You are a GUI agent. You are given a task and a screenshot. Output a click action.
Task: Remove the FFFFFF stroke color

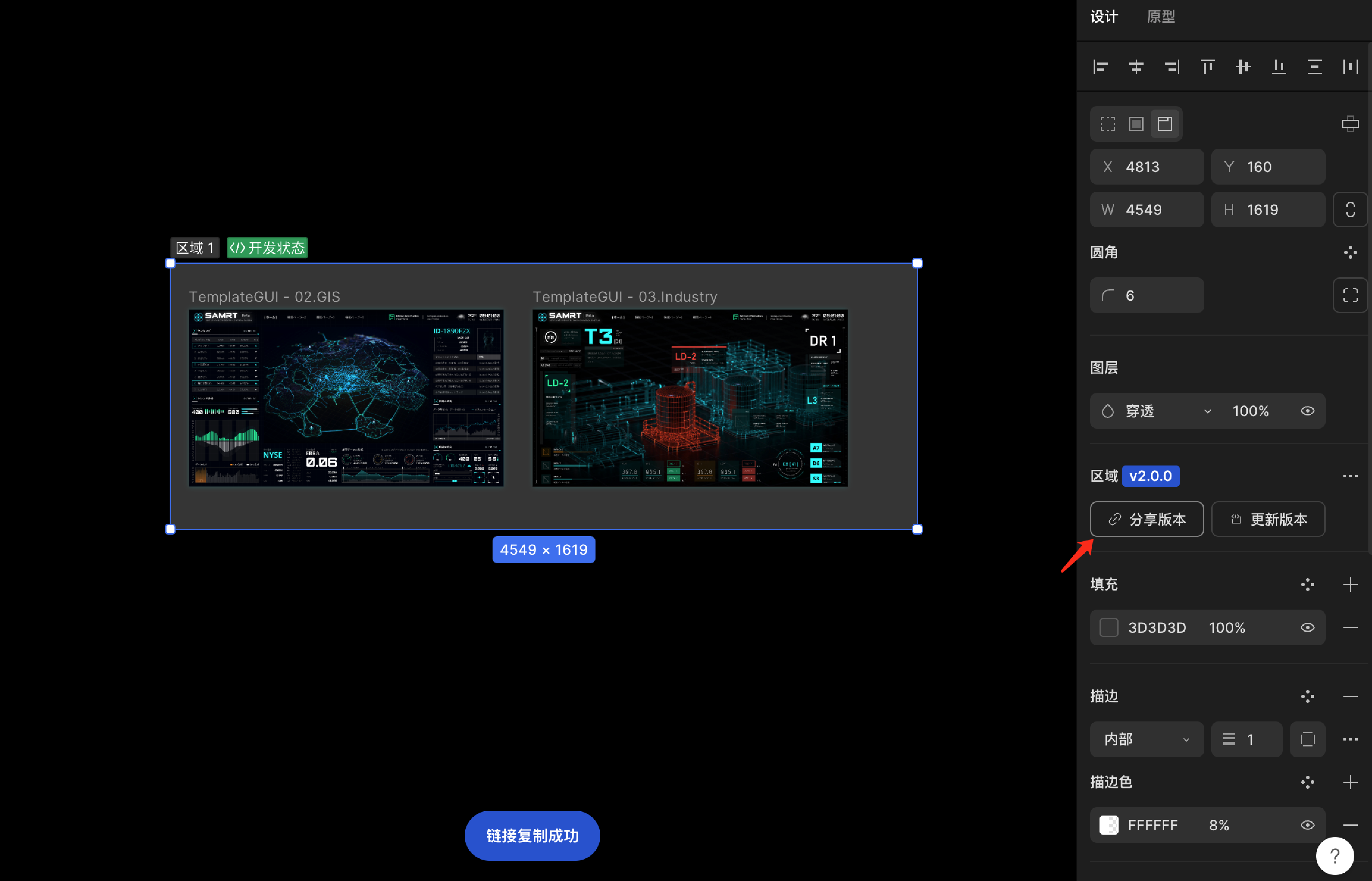pyautogui.click(x=1350, y=825)
